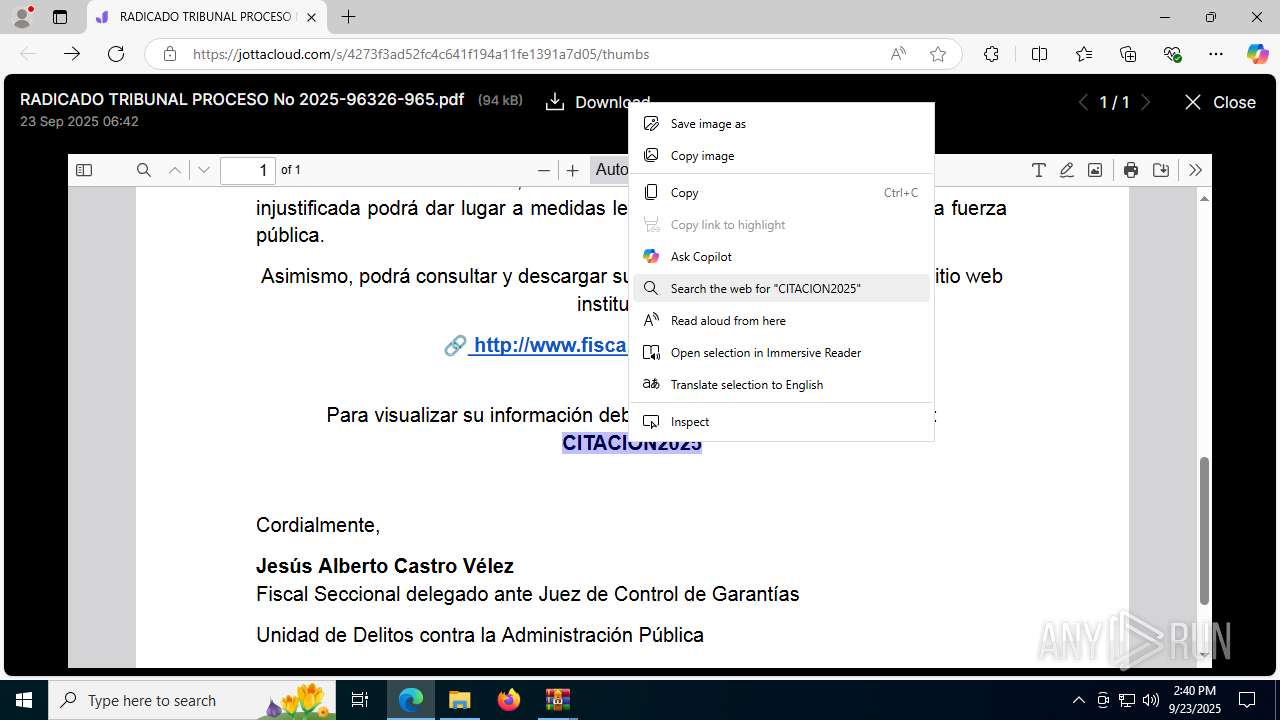Image resolution: width=1280 pixels, height=720 pixels.
Task: Open Edge Settings and more menu
Action: click(1216, 54)
